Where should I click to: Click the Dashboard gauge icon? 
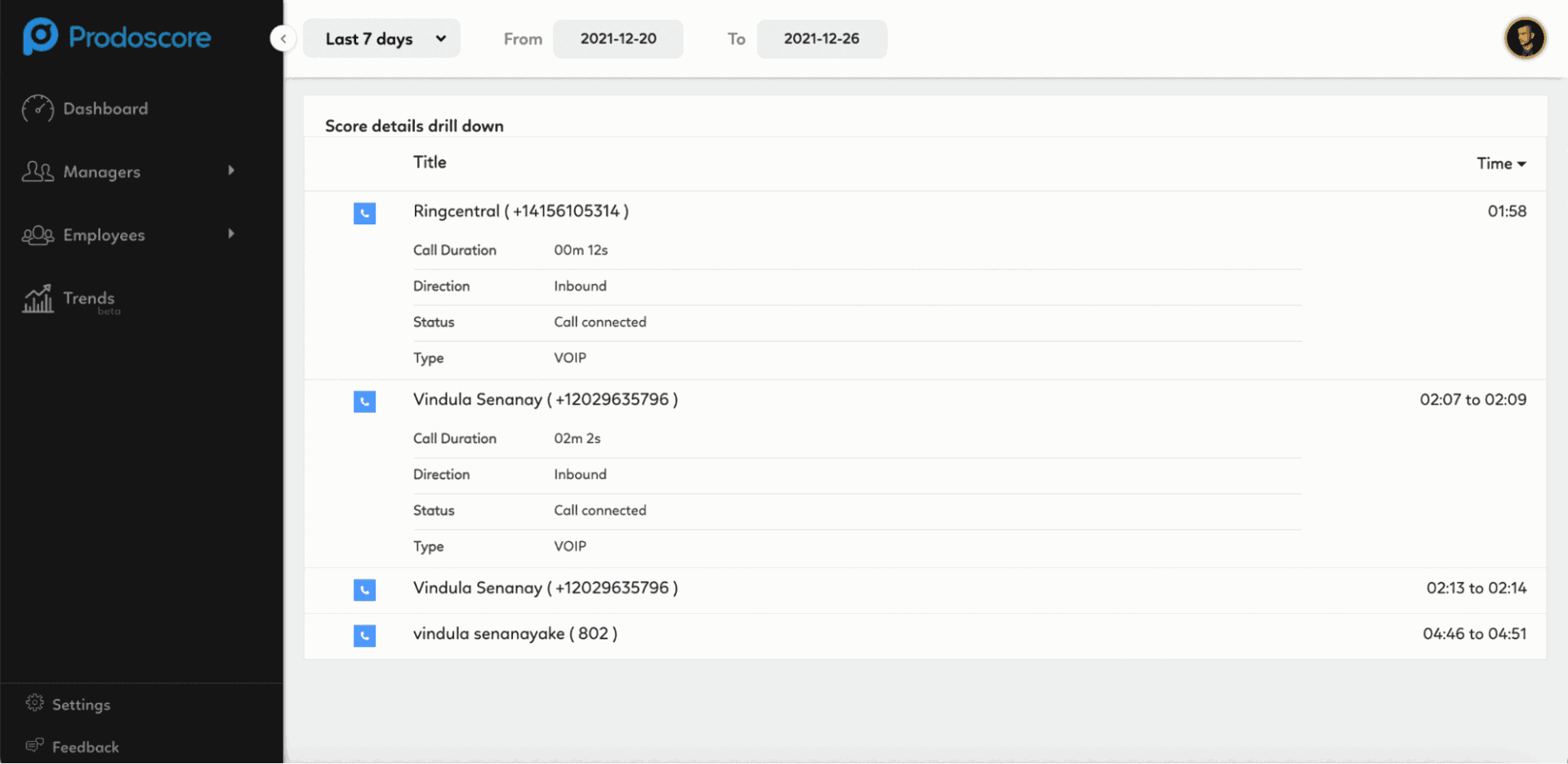click(38, 109)
